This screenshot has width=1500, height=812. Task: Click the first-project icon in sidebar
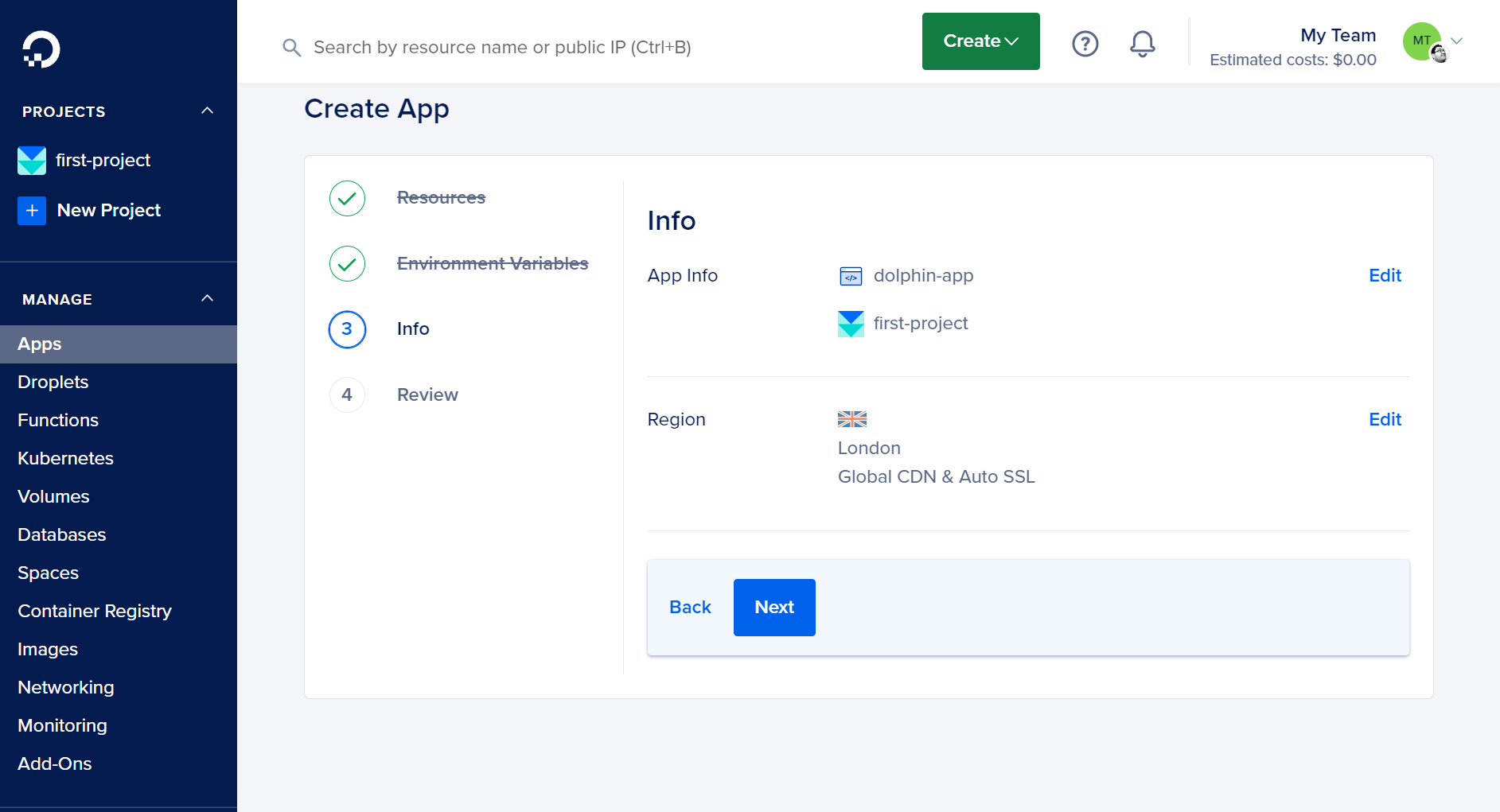pyautogui.click(x=32, y=161)
